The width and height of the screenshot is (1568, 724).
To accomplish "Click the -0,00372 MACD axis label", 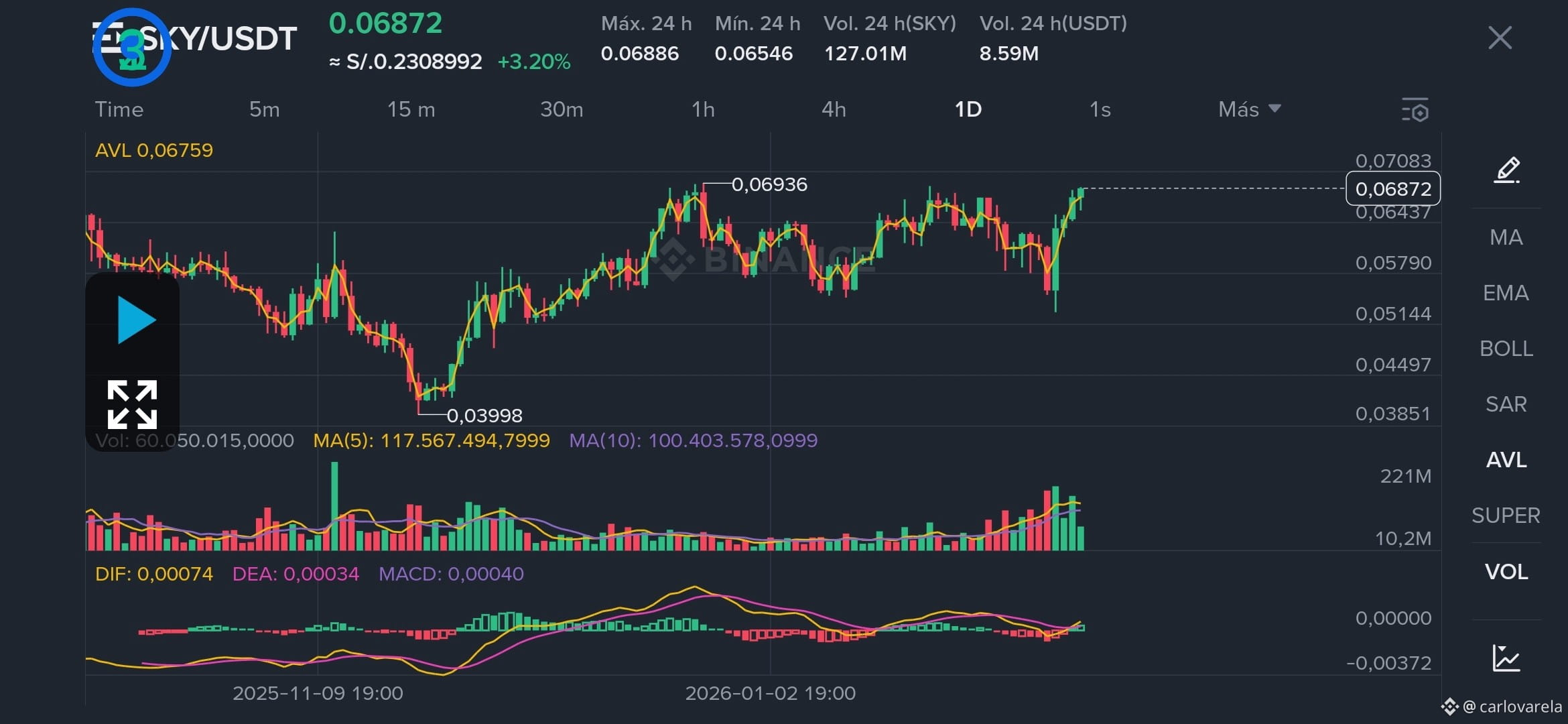I will click(x=1388, y=663).
